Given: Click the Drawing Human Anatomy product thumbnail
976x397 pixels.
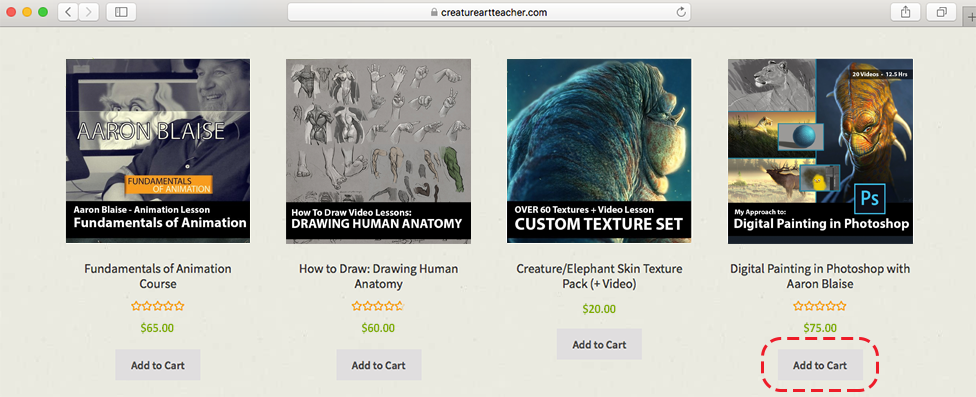Looking at the screenshot, I should 378,151.
